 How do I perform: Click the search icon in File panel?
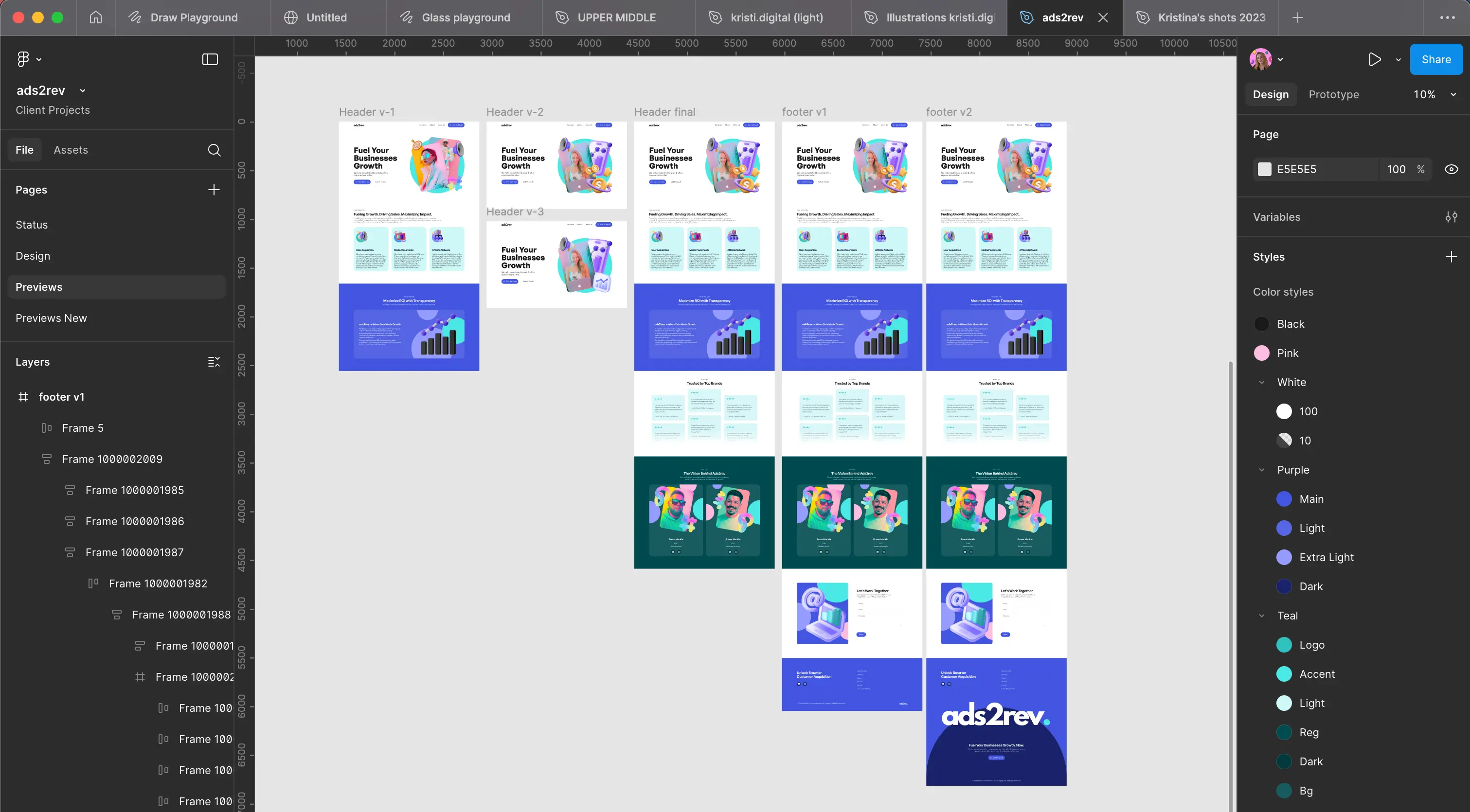pos(214,150)
